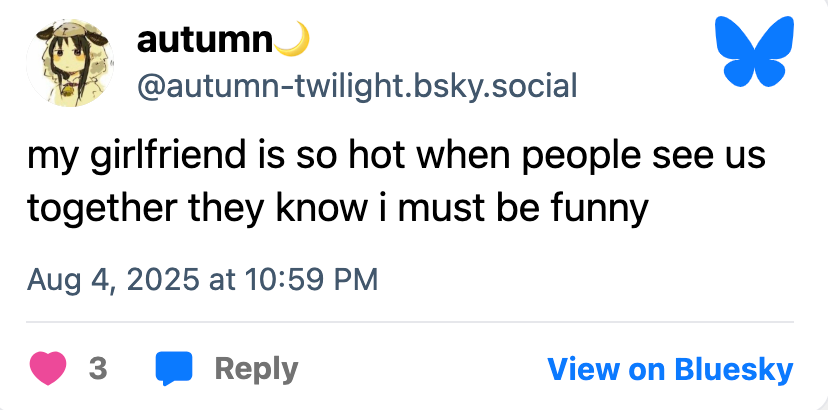The width and height of the screenshot is (828, 410).
Task: Click the "Aug 4, 2025" date in the timestamp
Action: (x=114, y=278)
